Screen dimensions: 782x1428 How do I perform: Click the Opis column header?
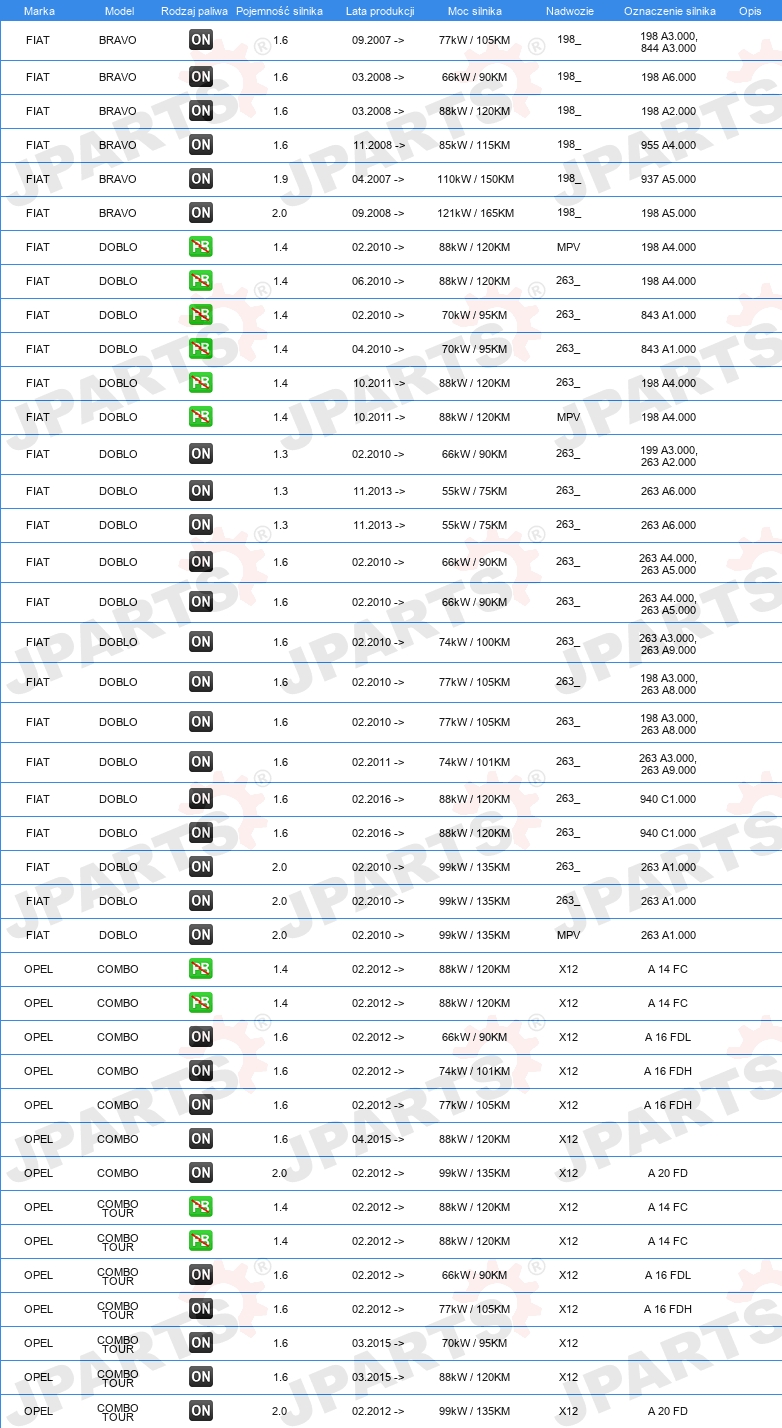(749, 11)
